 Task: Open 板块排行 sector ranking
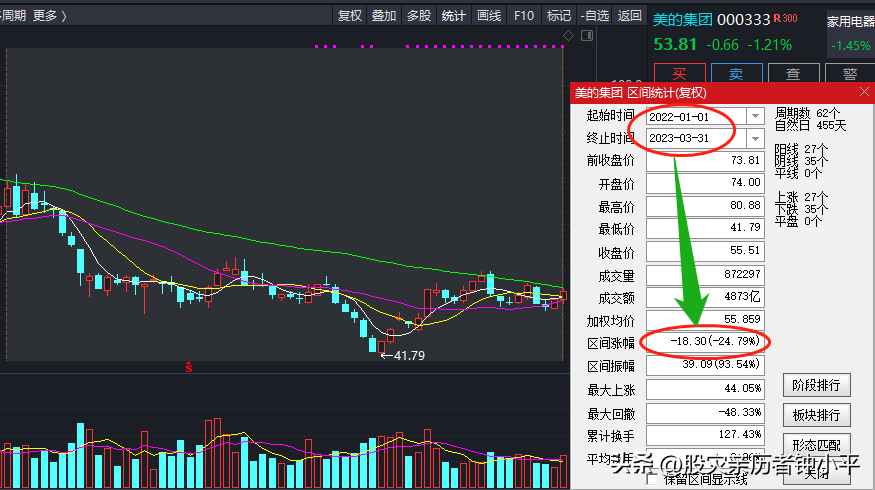[816, 415]
